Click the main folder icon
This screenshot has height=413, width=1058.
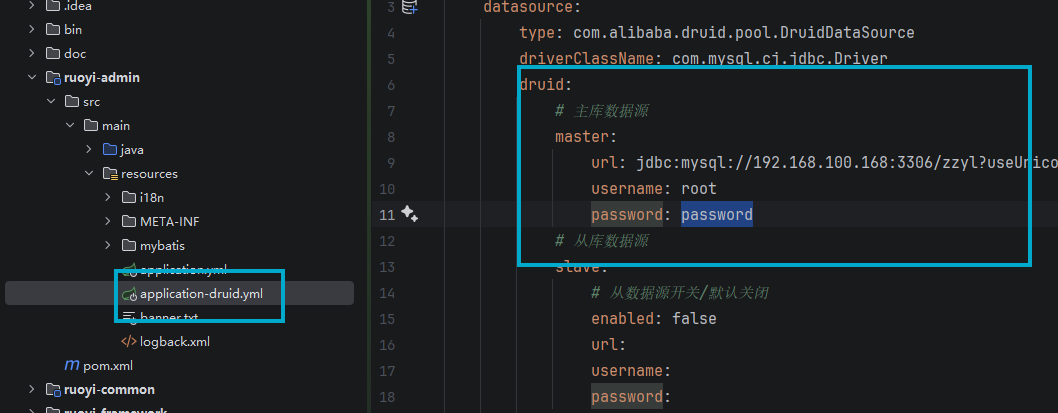(x=90, y=126)
